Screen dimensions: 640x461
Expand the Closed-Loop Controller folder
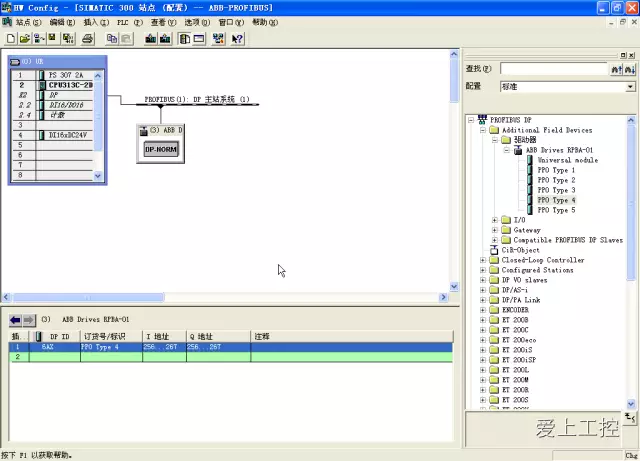tap(483, 260)
